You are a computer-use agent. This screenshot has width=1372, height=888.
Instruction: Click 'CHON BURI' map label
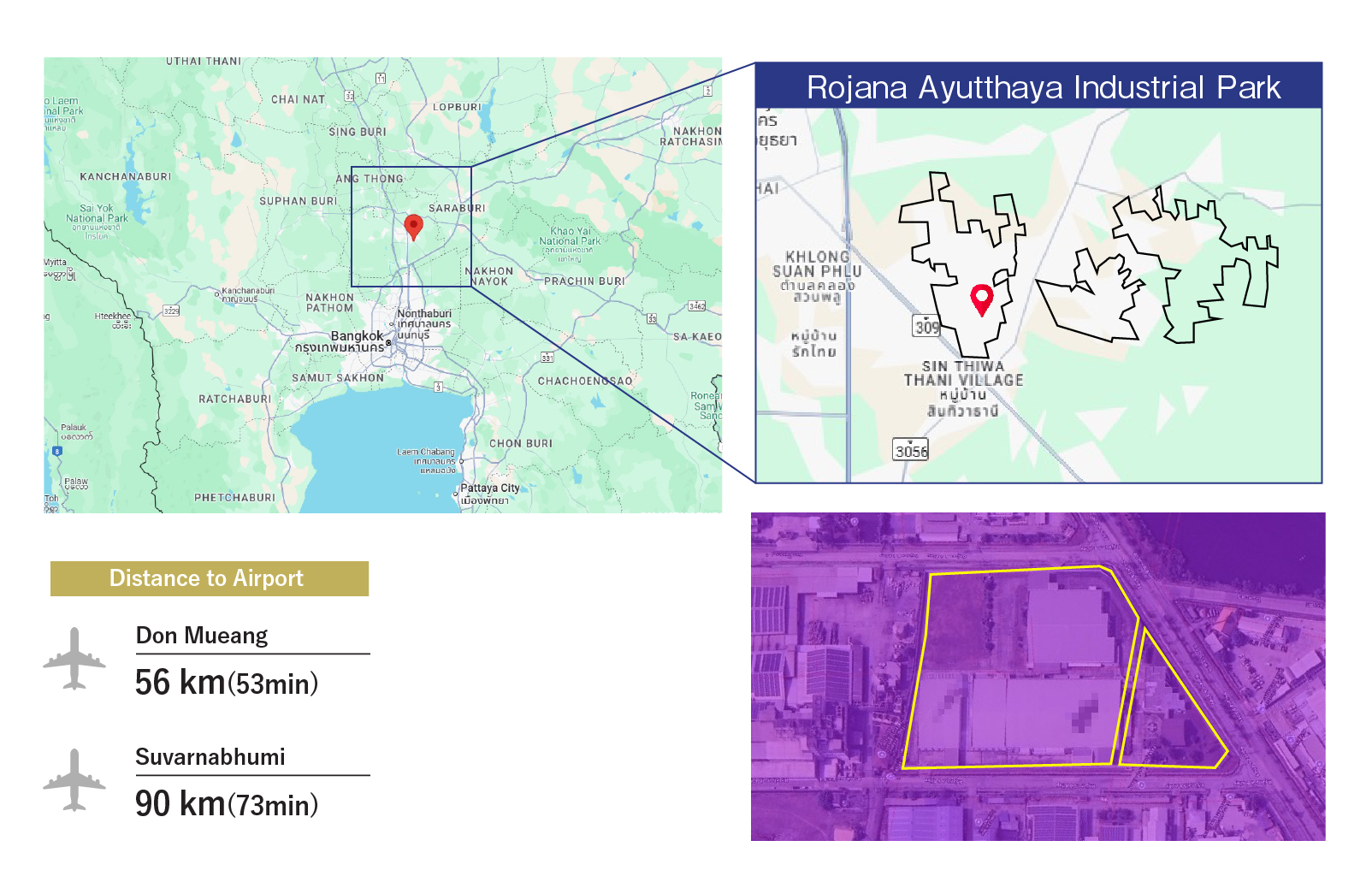click(x=521, y=443)
